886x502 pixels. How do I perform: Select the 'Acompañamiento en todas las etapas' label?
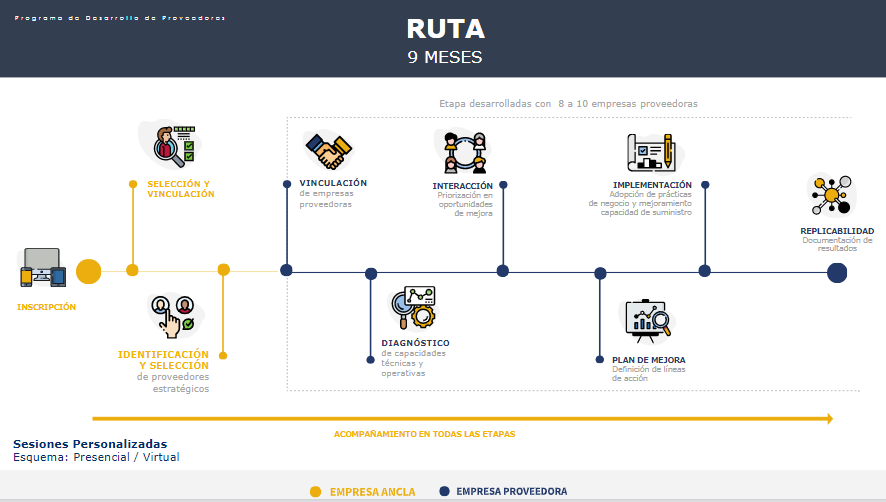pyautogui.click(x=424, y=434)
